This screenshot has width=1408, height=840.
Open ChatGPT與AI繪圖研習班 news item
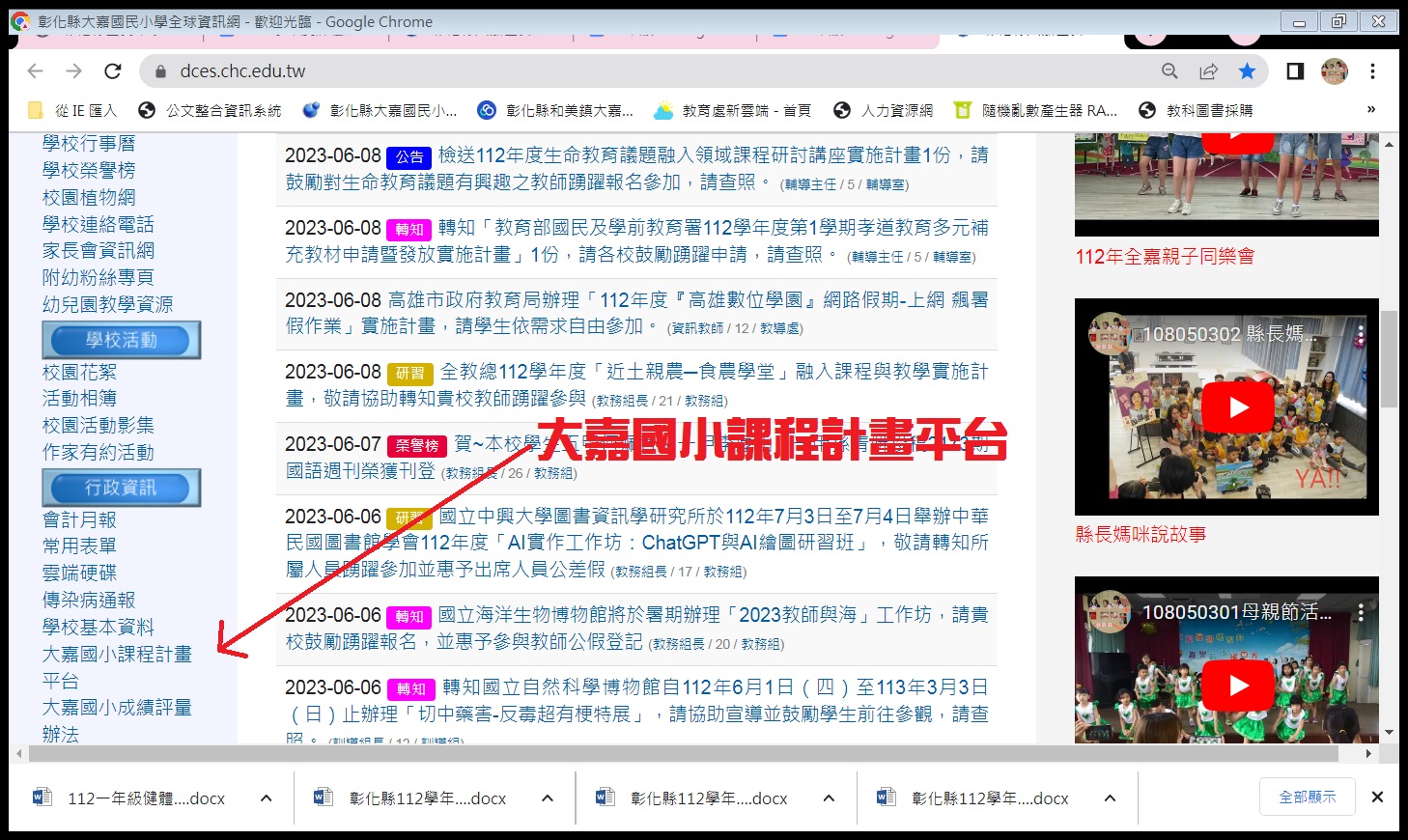(x=636, y=543)
